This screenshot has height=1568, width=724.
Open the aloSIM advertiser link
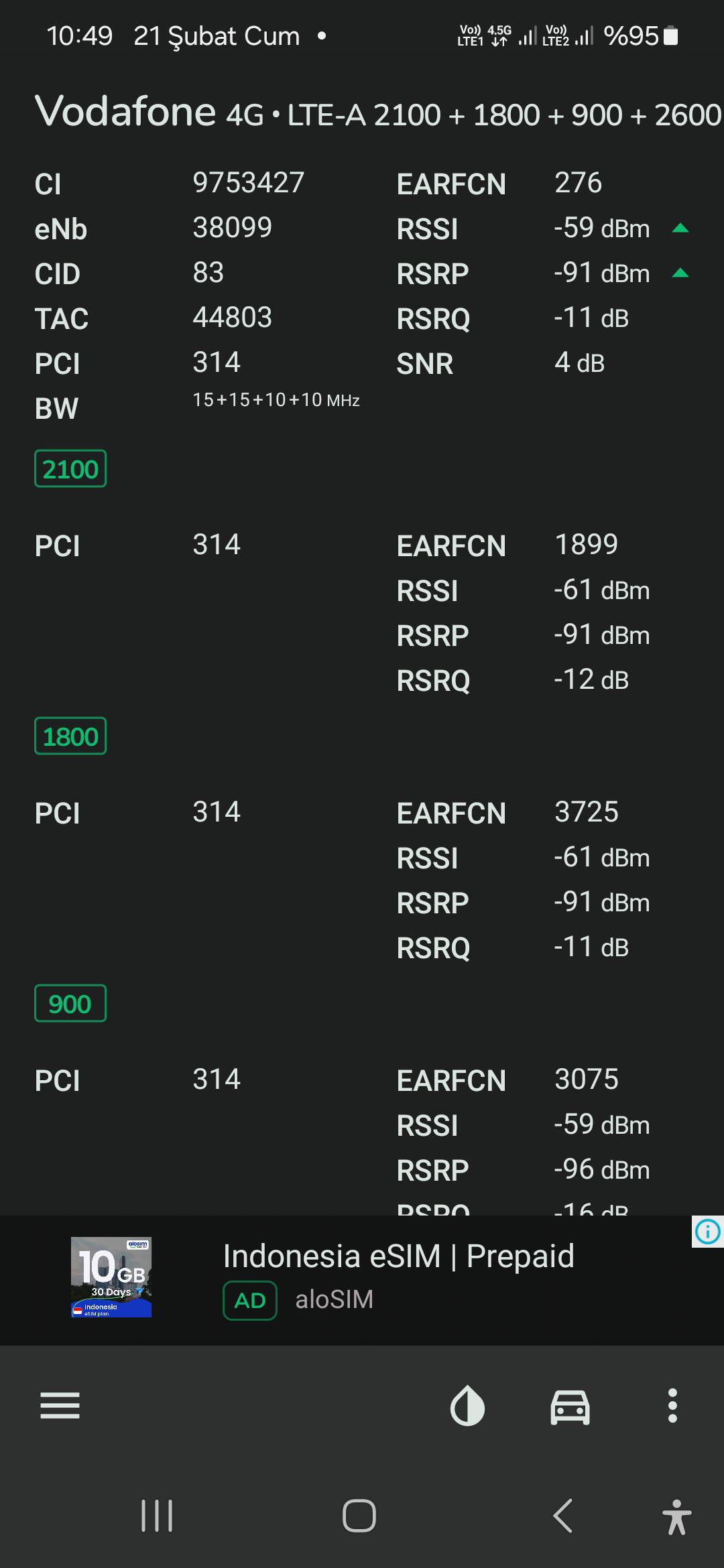click(x=334, y=1299)
